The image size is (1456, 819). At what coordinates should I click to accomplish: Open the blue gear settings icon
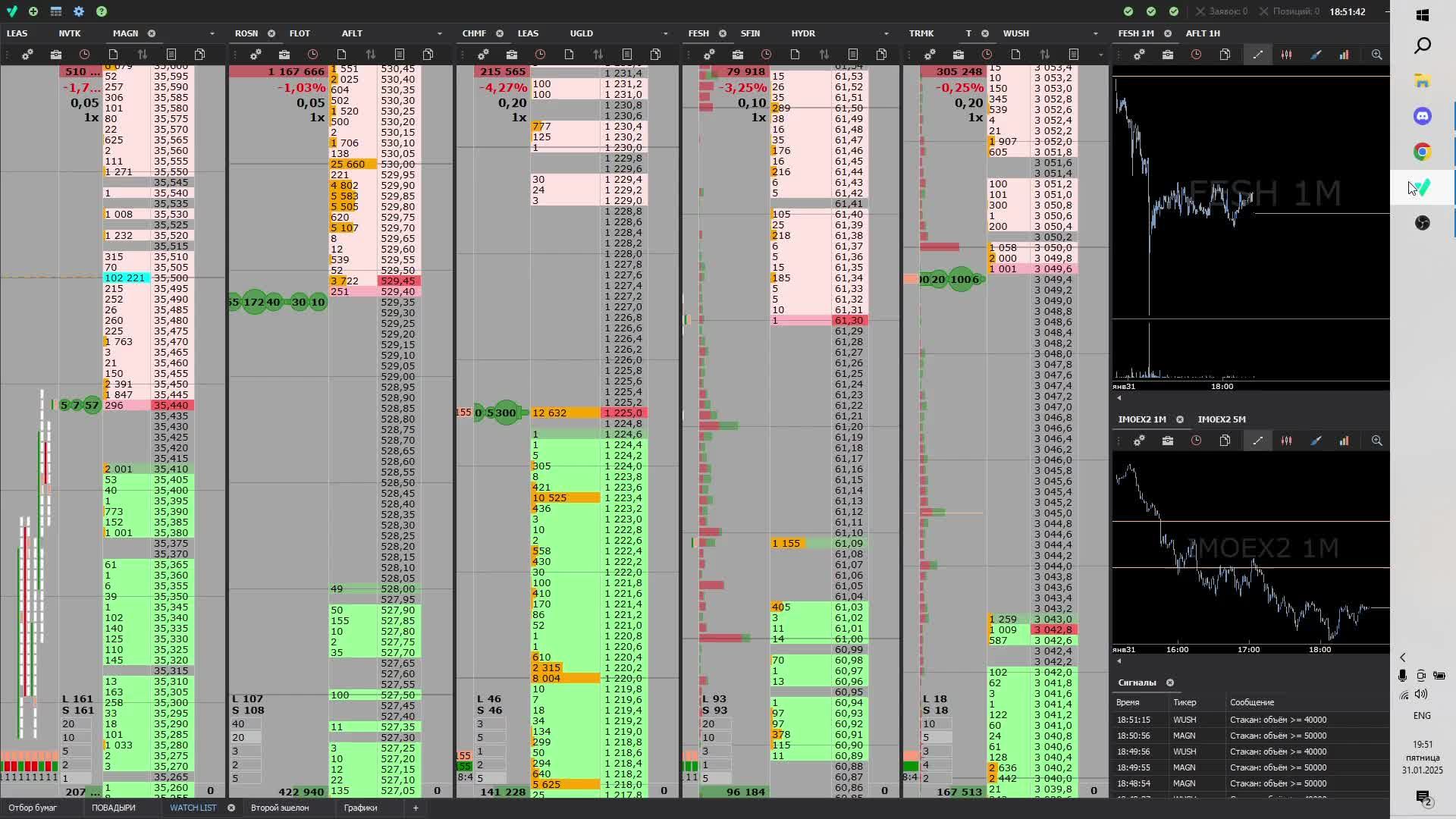[79, 11]
